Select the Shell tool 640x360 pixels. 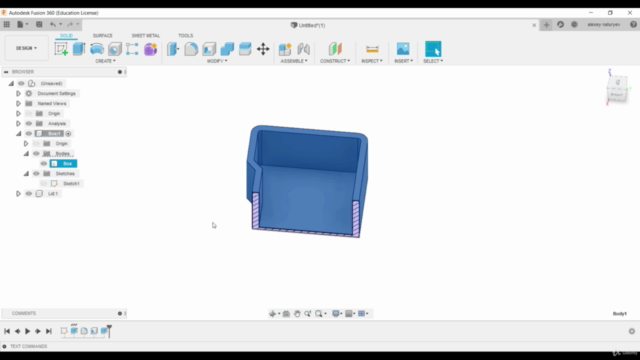point(209,49)
